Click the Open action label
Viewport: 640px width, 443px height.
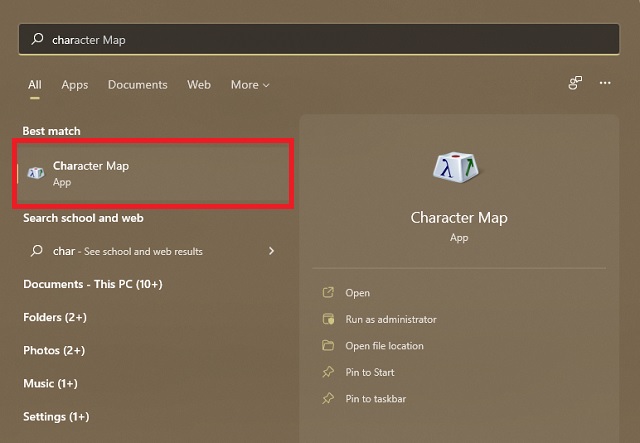(x=358, y=293)
